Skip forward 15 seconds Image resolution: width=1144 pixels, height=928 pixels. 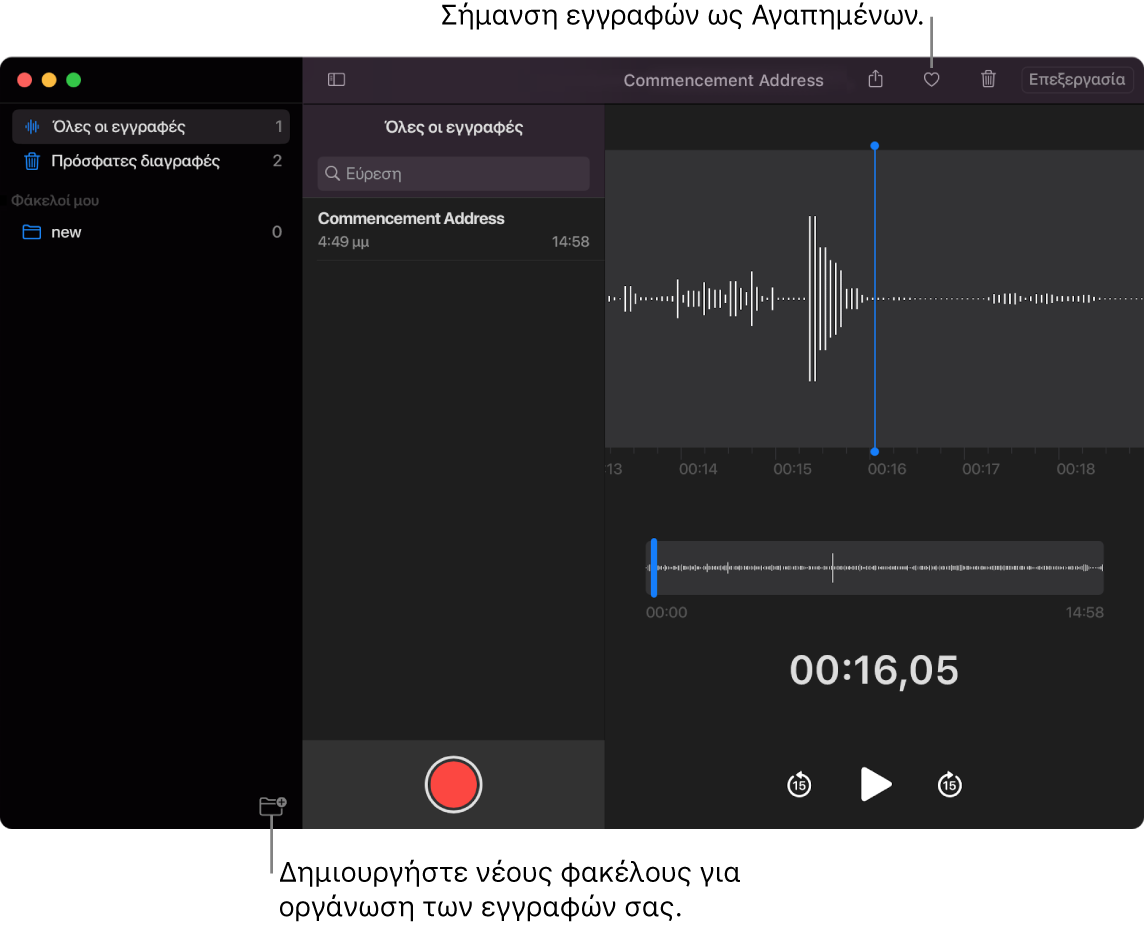click(x=949, y=784)
